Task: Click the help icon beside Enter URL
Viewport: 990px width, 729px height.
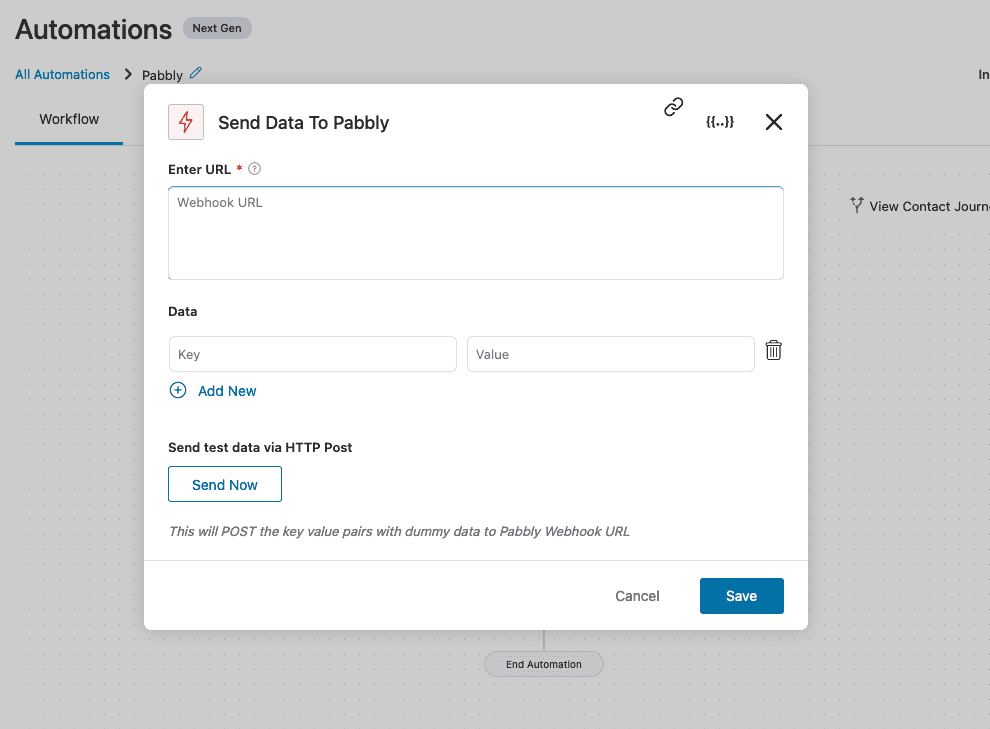Action: [x=254, y=169]
